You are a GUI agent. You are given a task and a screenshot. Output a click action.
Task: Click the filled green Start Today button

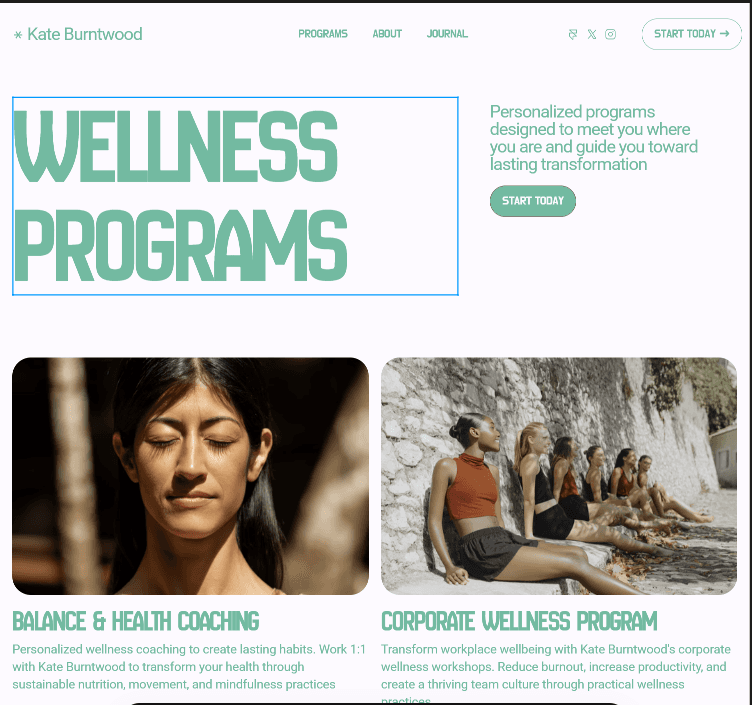[x=532, y=201]
